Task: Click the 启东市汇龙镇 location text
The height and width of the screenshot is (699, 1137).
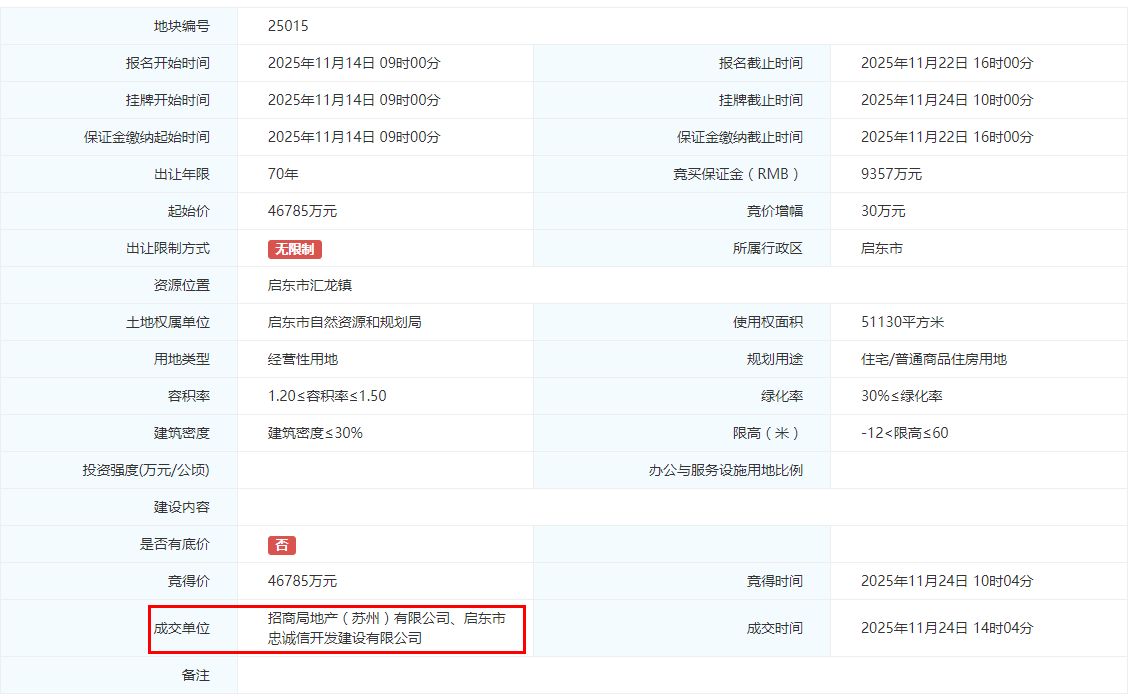Action: point(310,285)
